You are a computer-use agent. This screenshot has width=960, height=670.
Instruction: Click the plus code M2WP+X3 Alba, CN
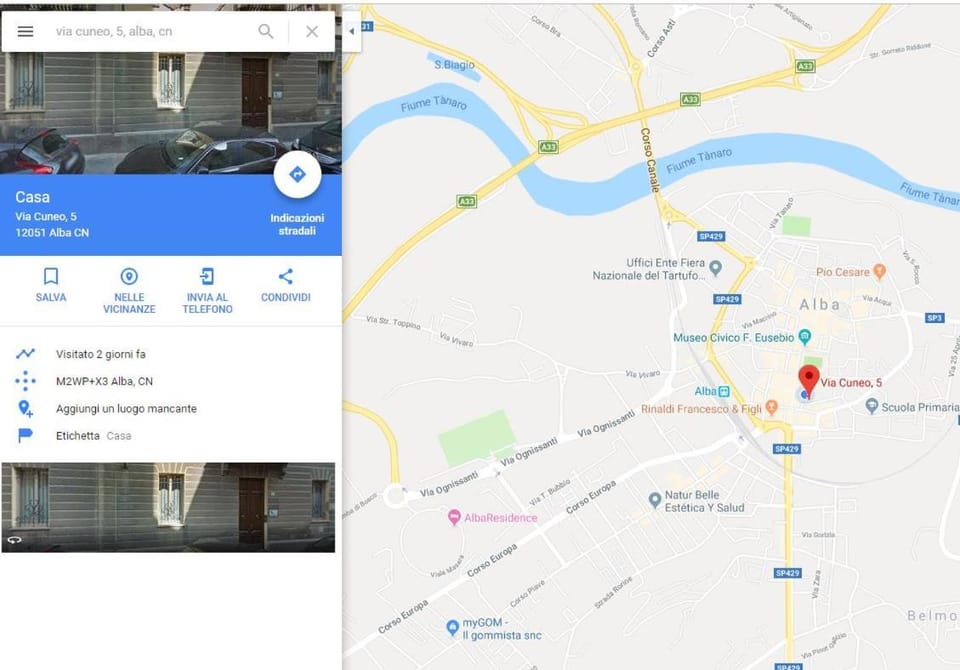click(x=104, y=381)
